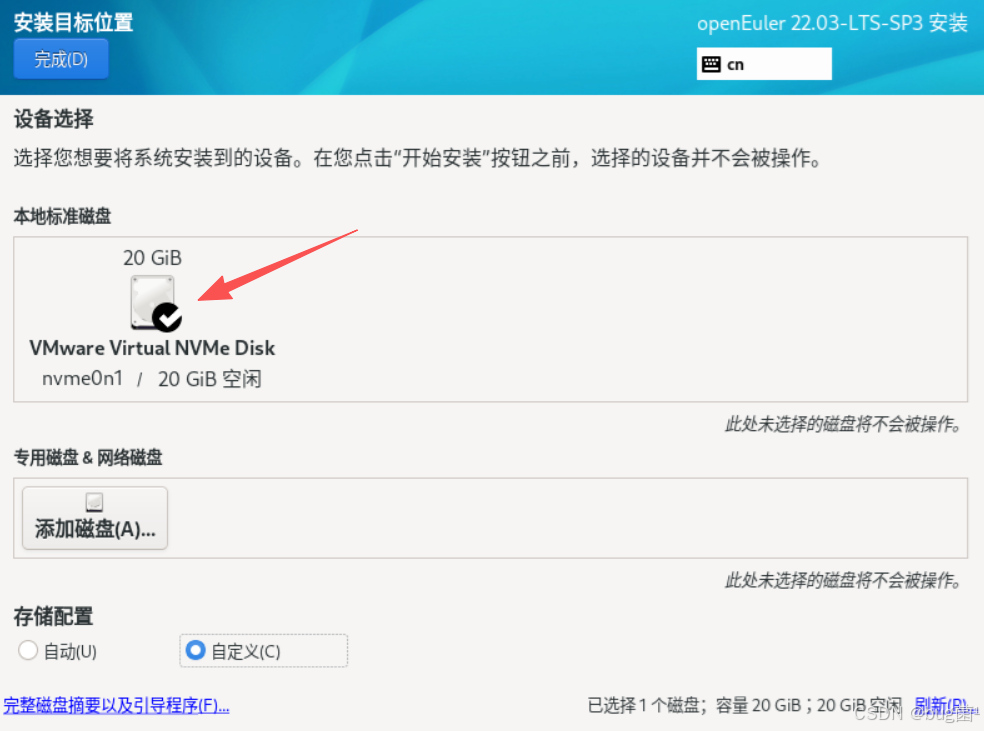Click the 存储配置 section heading
This screenshot has height=731, width=984.
[x=53, y=616]
